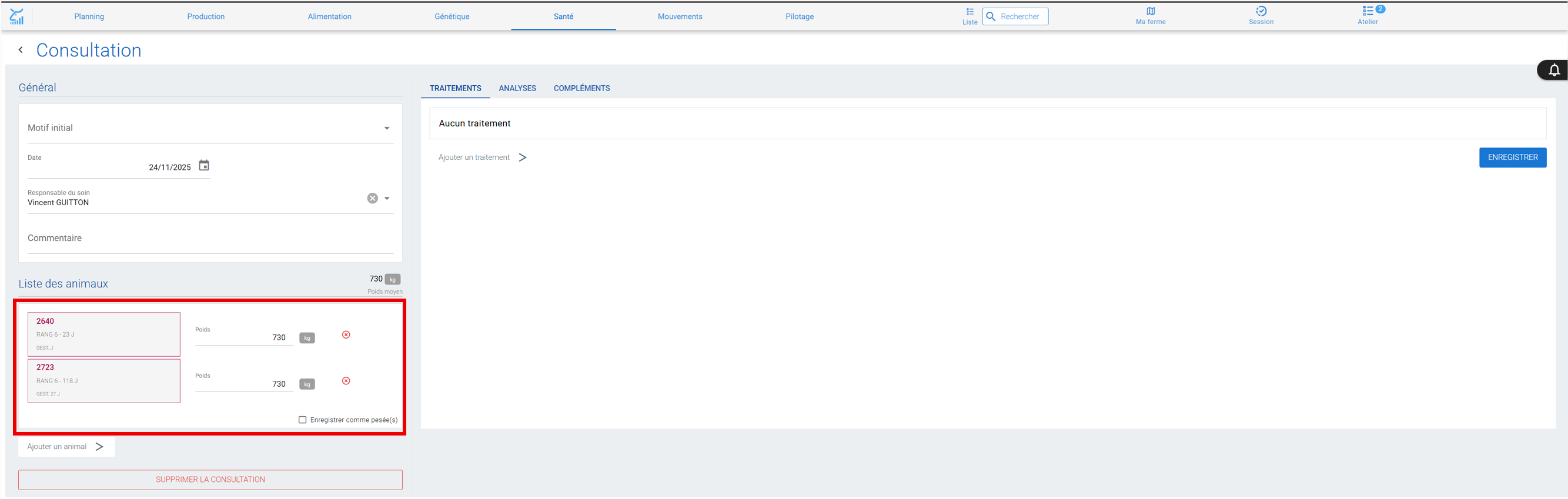Open the date calendar picker icon
The width and height of the screenshot is (1568, 499).
tap(204, 166)
